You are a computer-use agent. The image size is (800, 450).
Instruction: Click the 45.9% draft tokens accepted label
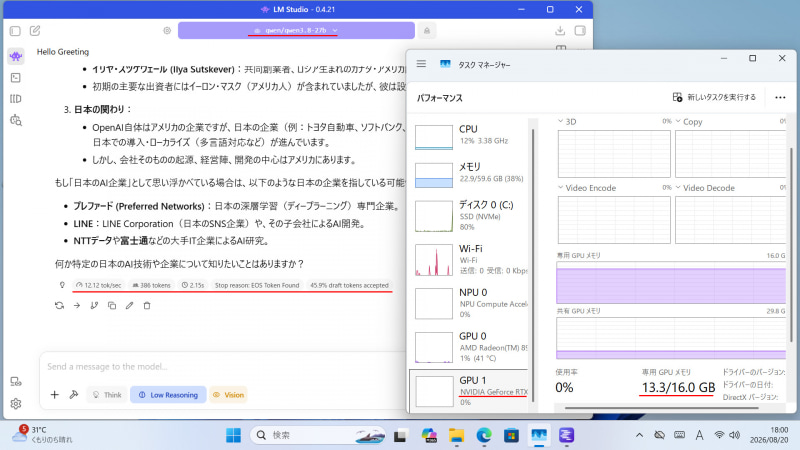pyautogui.click(x=349, y=285)
